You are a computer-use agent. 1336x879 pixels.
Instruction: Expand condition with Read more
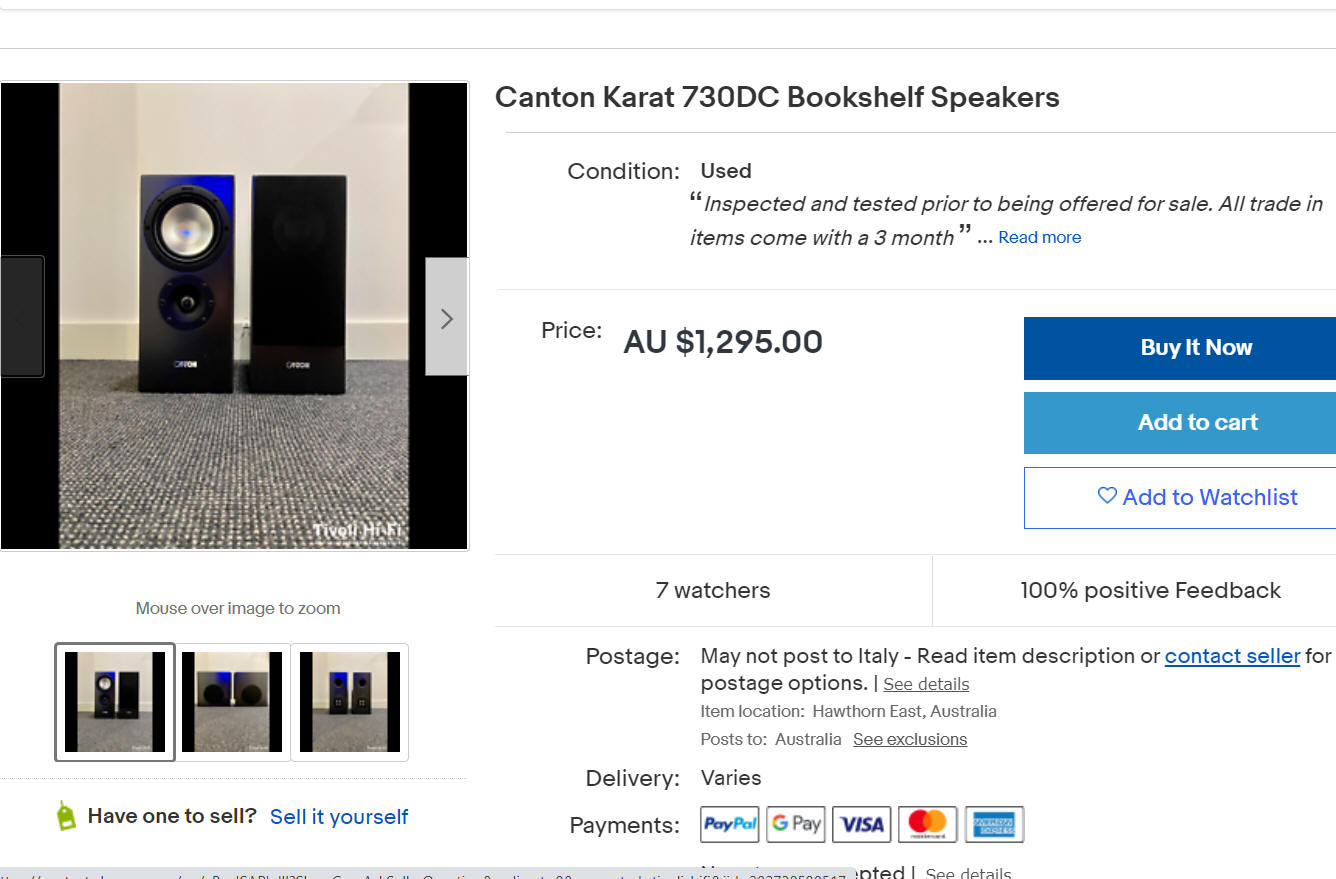click(1039, 238)
